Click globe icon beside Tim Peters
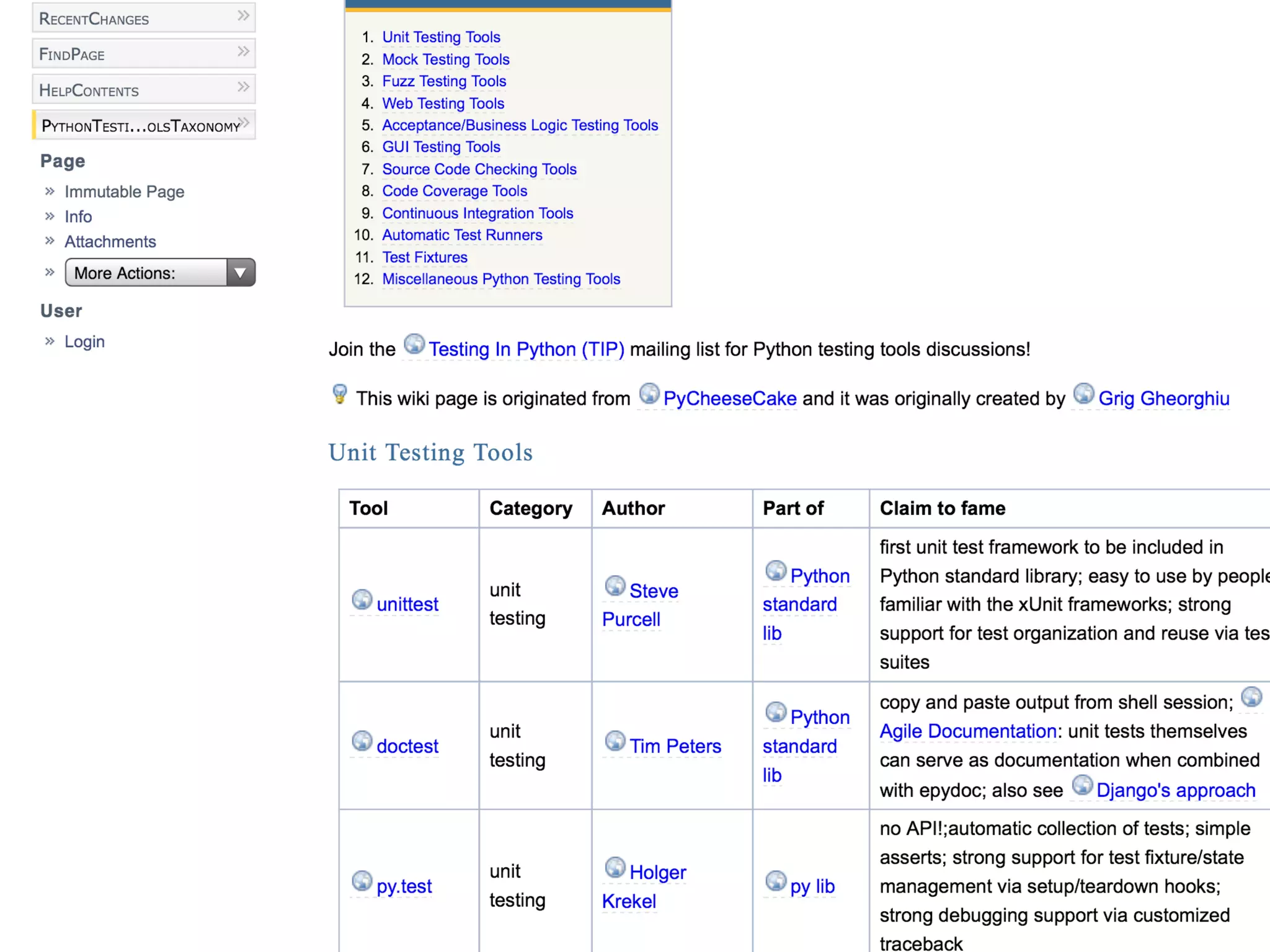 pos(615,741)
